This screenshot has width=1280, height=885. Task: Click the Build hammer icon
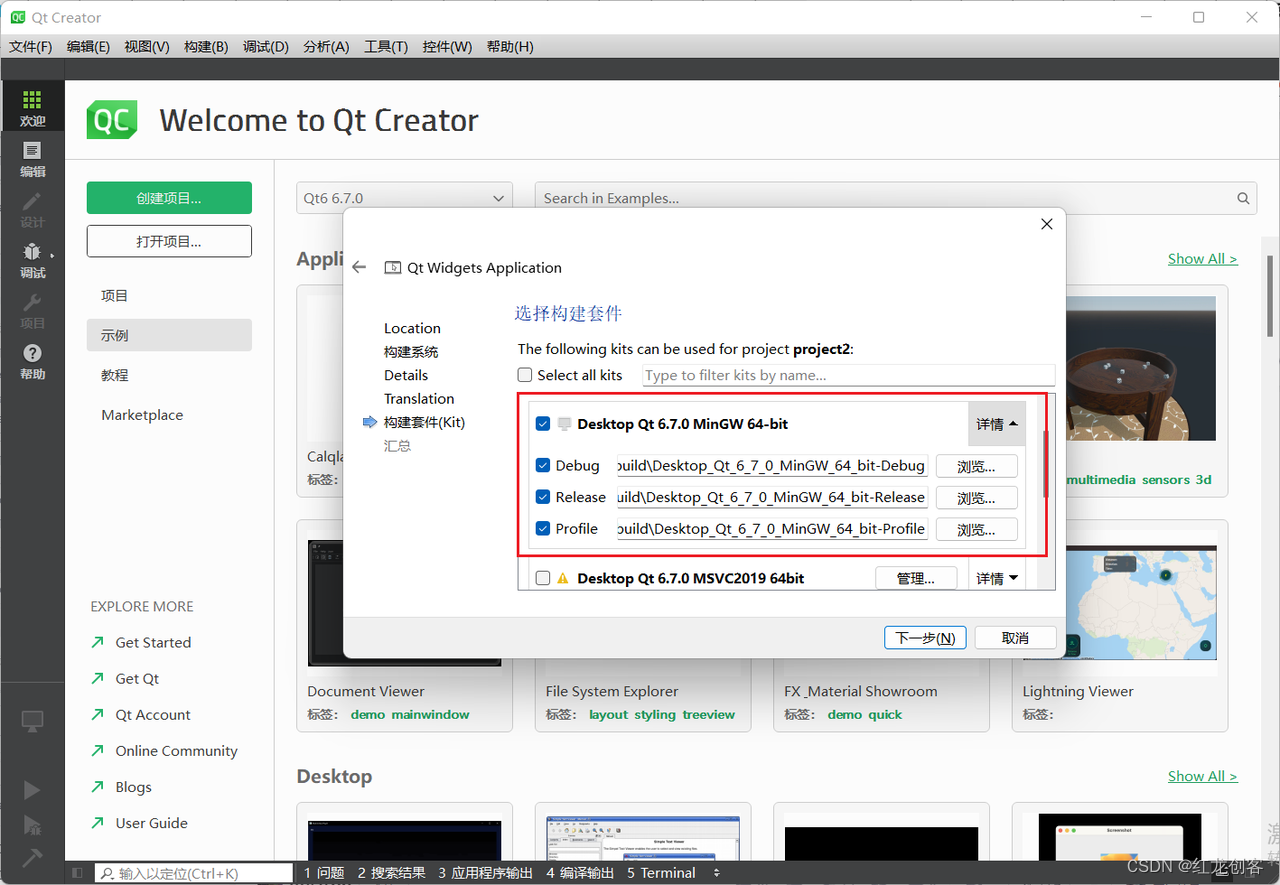point(32,857)
